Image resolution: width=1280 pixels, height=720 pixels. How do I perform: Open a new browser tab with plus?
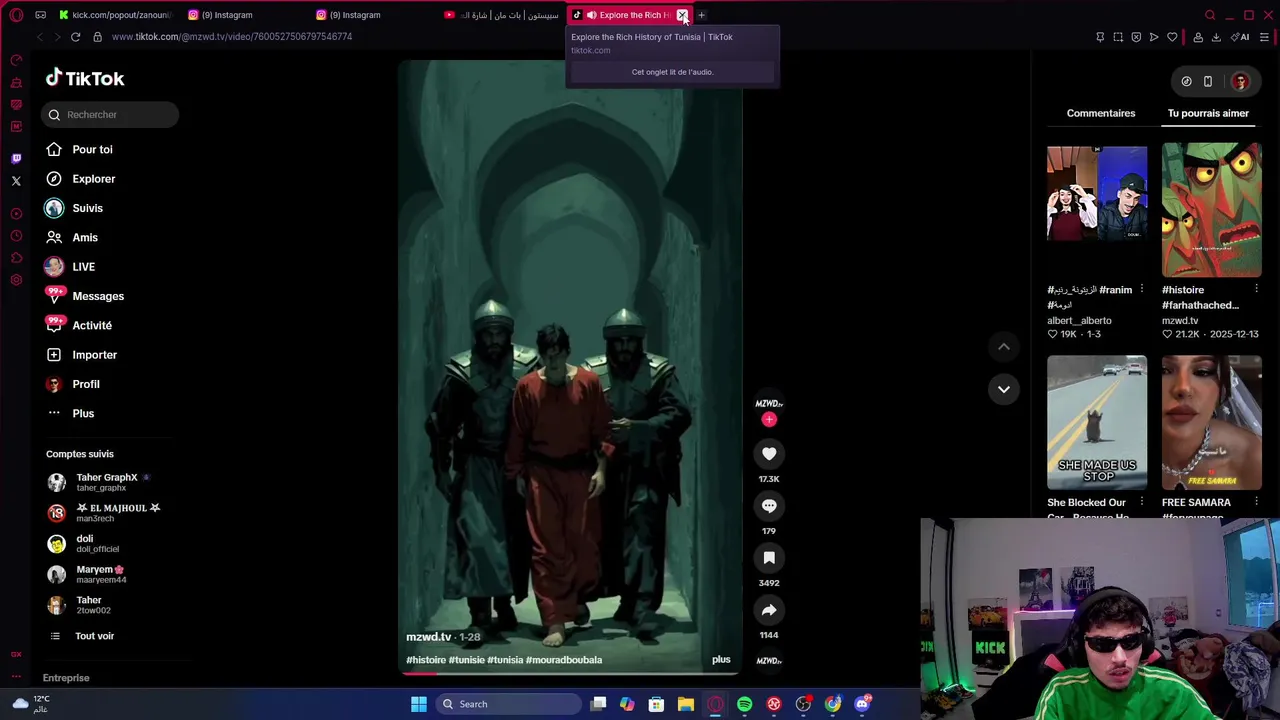point(701,15)
